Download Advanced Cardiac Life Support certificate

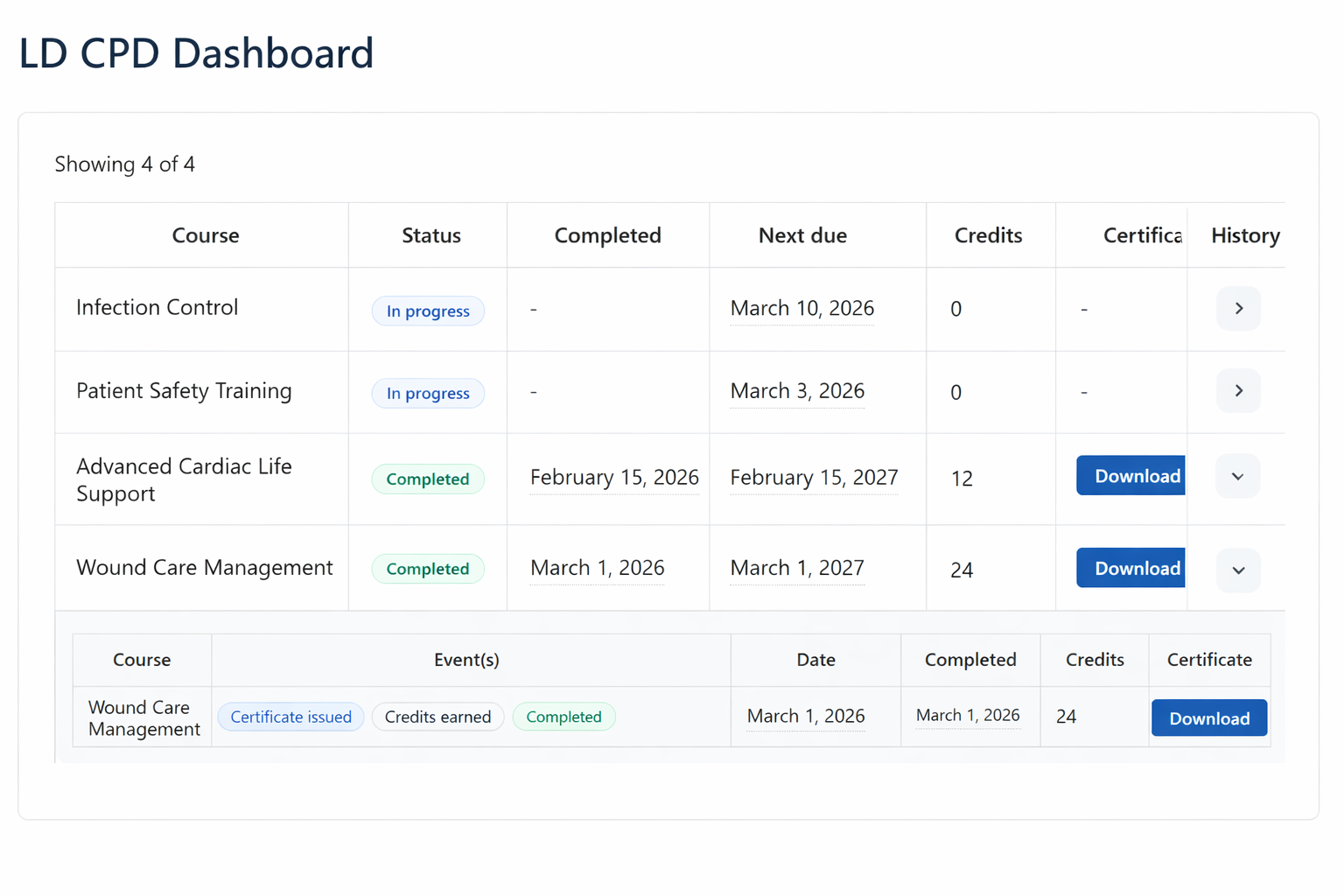tap(1130, 476)
